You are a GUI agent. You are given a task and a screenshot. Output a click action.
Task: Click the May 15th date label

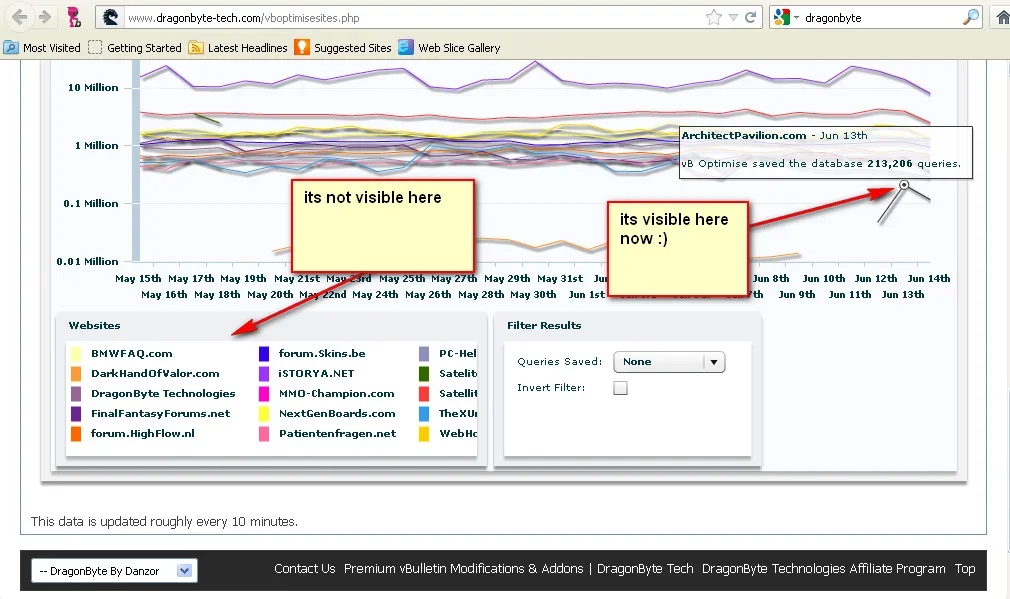point(138,278)
